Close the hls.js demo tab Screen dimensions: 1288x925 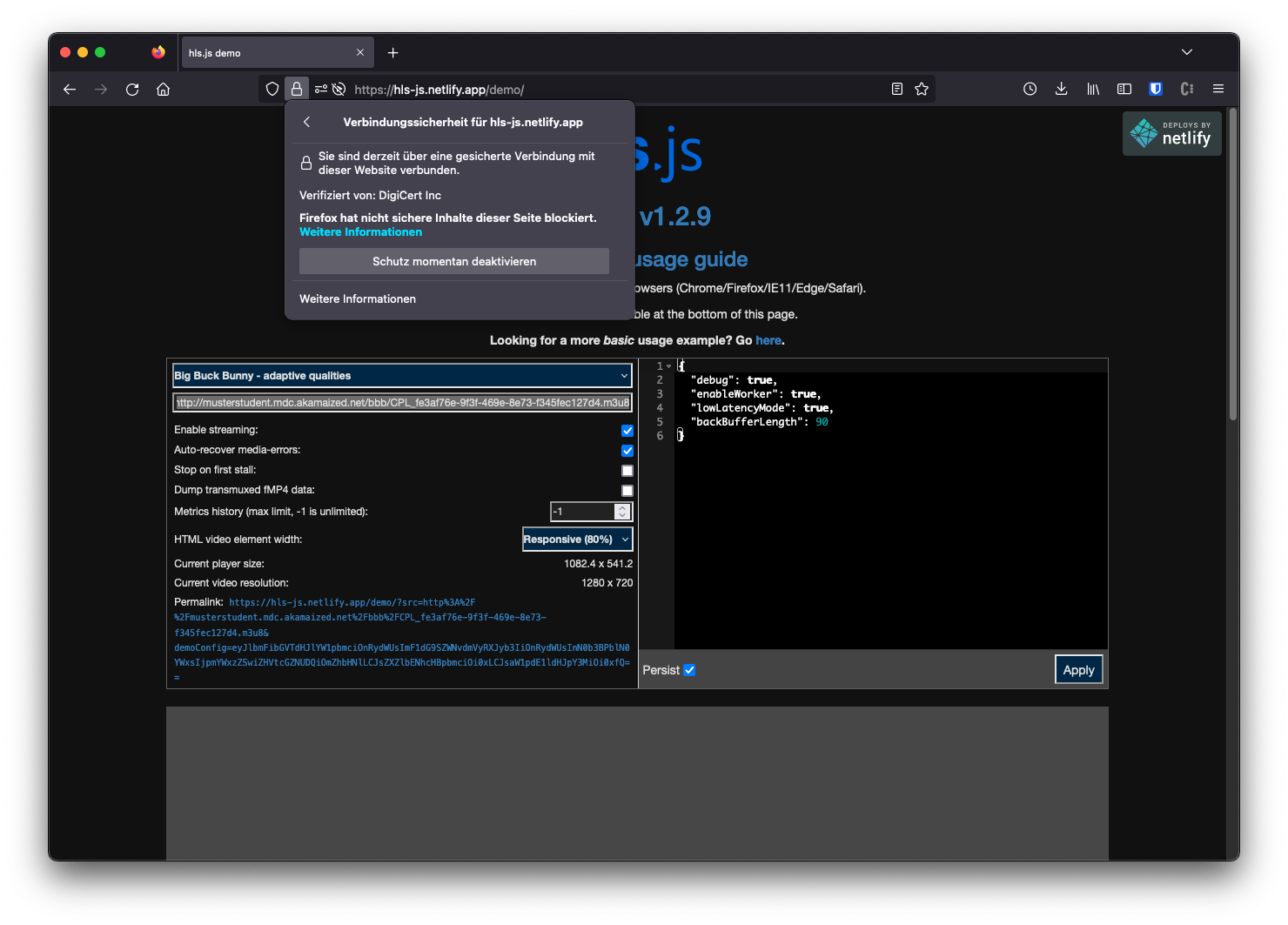360,53
